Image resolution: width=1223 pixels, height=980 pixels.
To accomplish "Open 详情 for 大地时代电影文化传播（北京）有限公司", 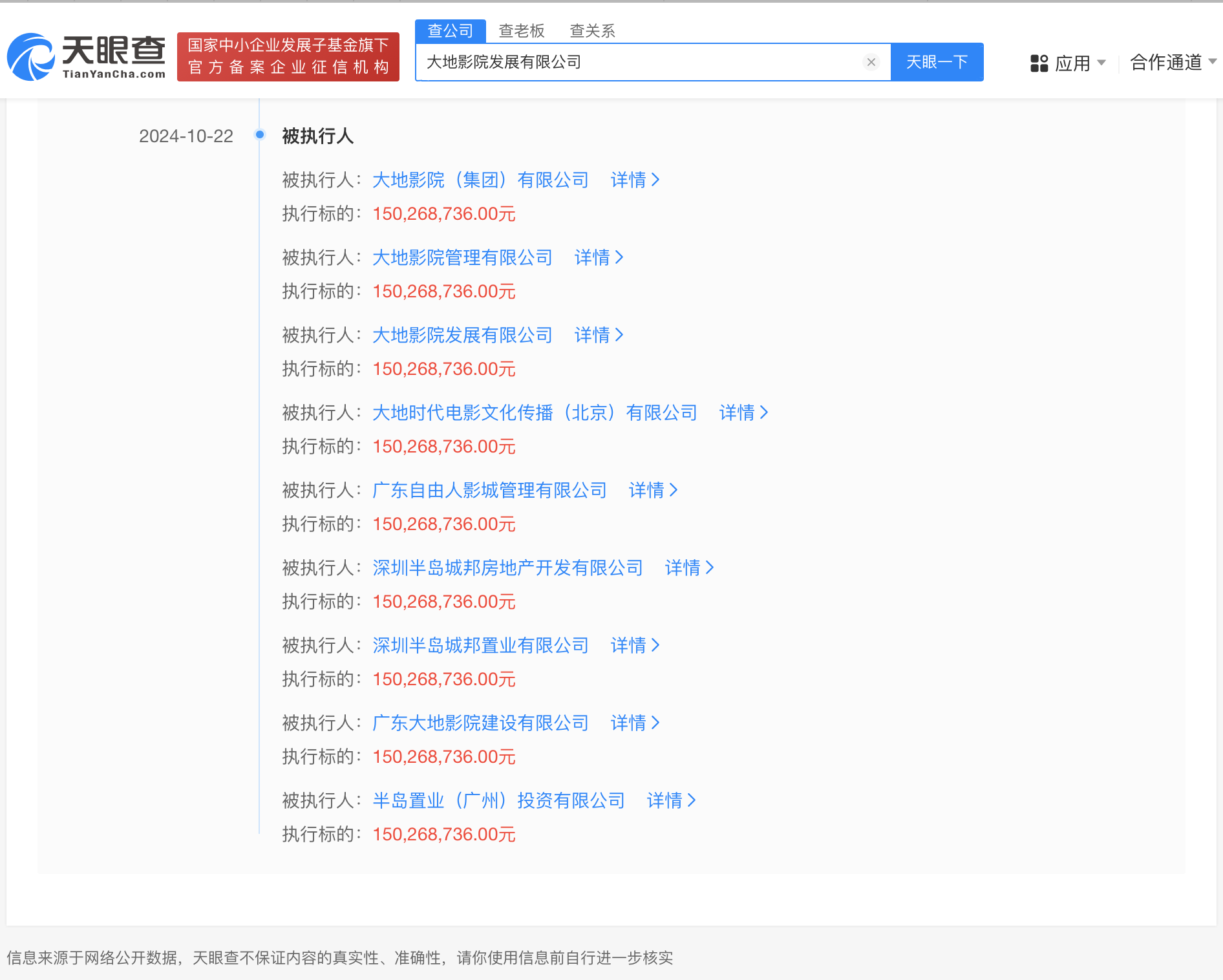I will click(743, 412).
